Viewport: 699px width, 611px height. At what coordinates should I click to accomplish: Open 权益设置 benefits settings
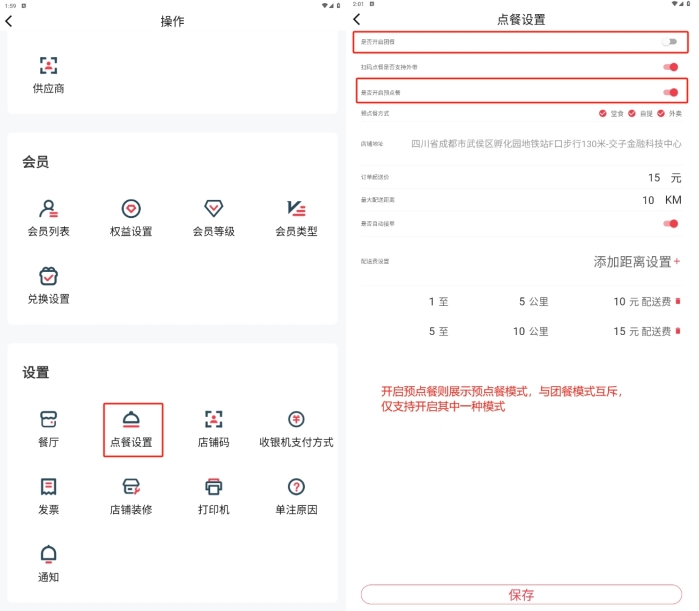[x=131, y=217]
